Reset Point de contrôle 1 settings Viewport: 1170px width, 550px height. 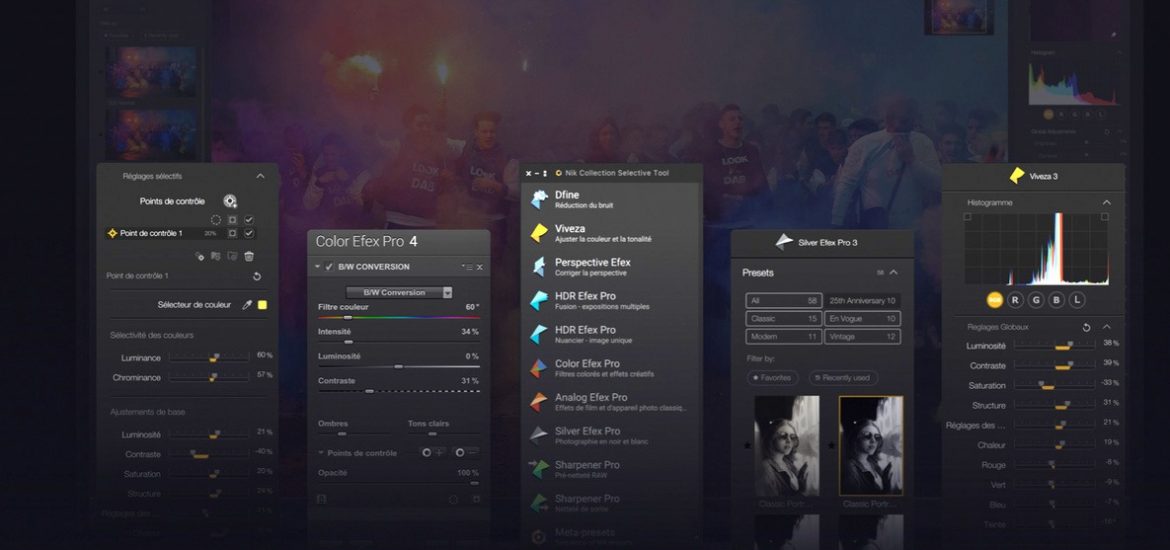click(x=257, y=276)
